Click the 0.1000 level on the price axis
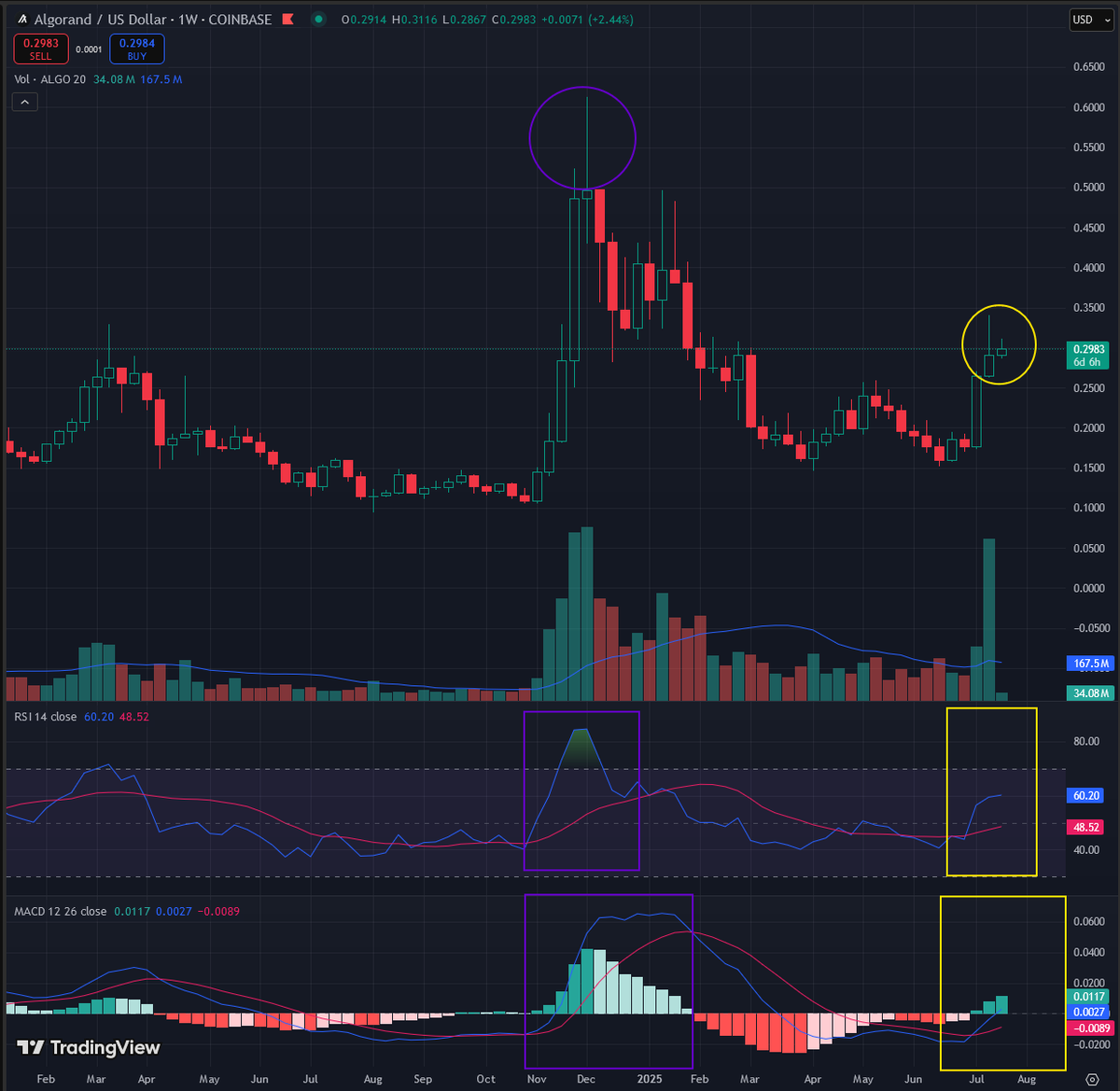This screenshot has width=1120, height=1091. [1088, 508]
